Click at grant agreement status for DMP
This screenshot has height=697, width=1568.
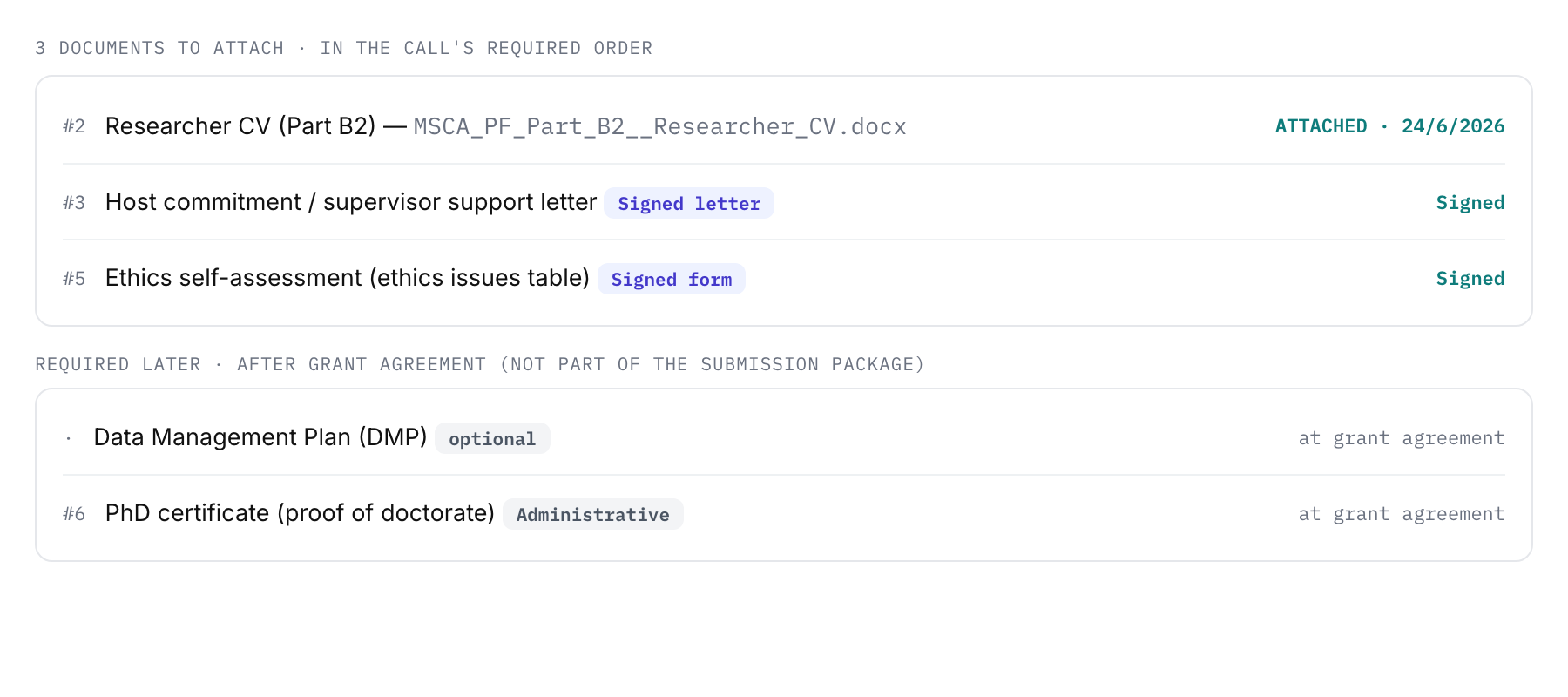tap(1401, 438)
